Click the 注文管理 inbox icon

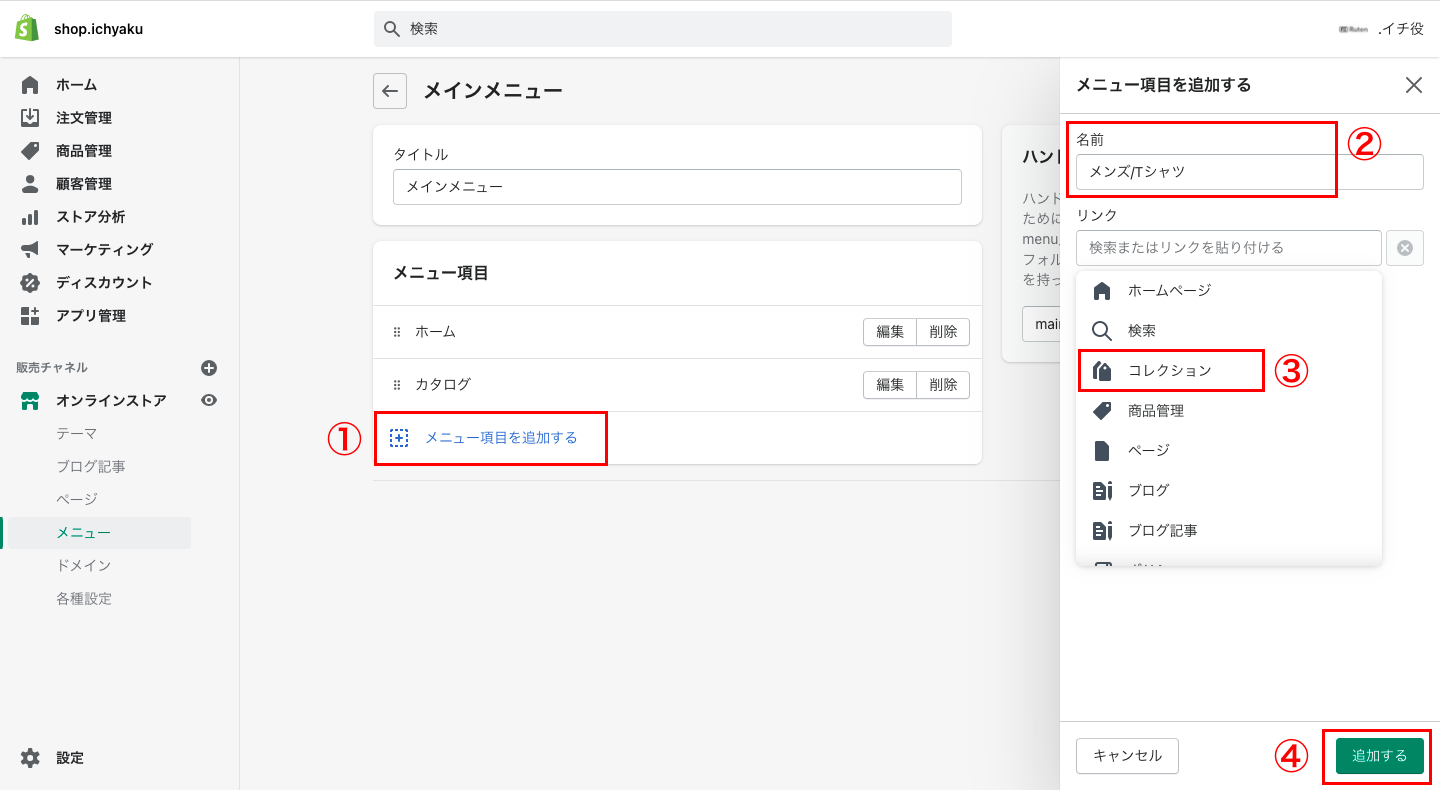[x=30, y=118]
